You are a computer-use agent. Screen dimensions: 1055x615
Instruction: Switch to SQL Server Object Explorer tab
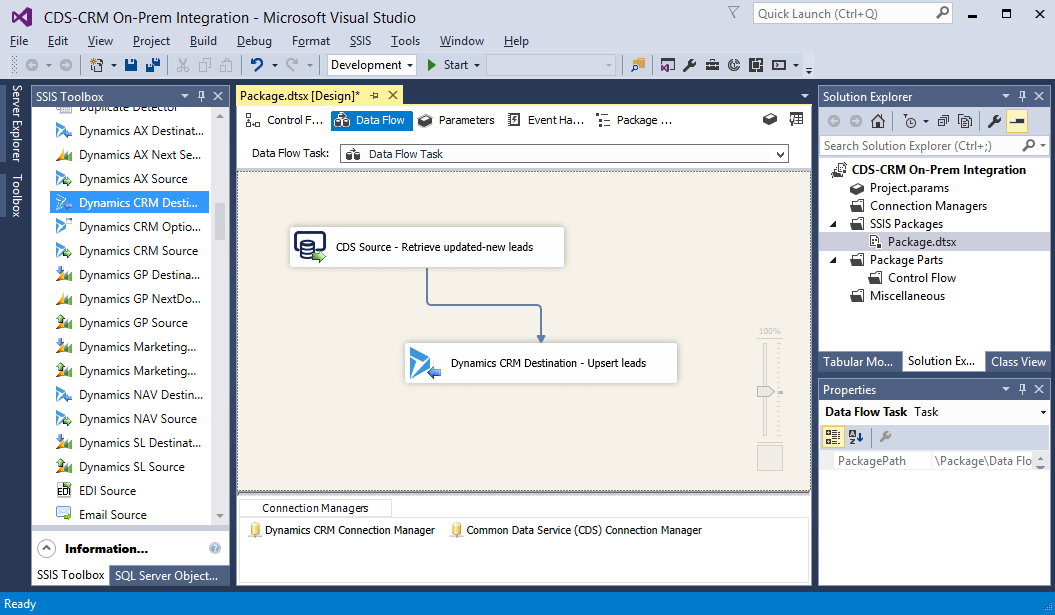click(166, 575)
